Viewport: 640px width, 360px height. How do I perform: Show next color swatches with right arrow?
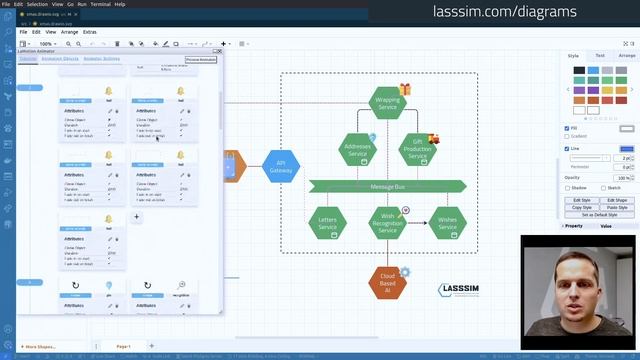[x=632, y=90]
